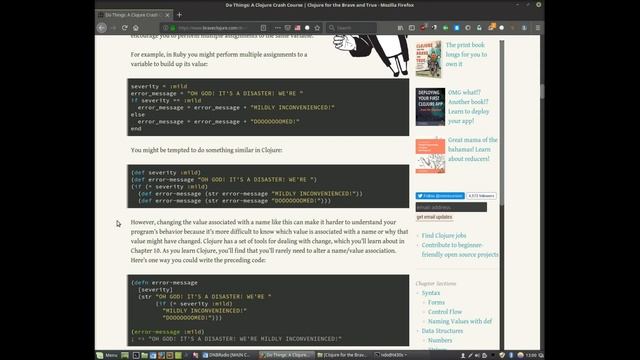Go back with the browser back arrow
Screen dimensions: 640x360
click(102, 28)
